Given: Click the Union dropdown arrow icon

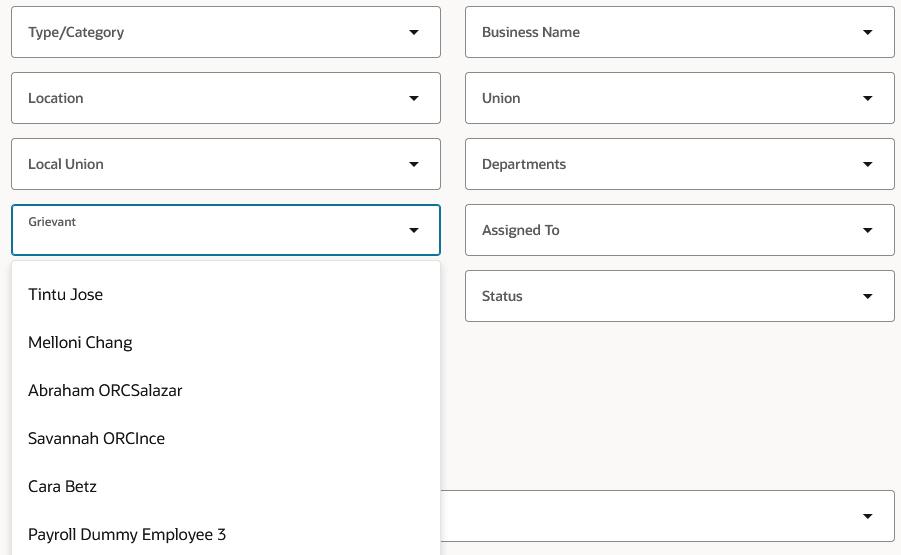Looking at the screenshot, I should click(868, 98).
